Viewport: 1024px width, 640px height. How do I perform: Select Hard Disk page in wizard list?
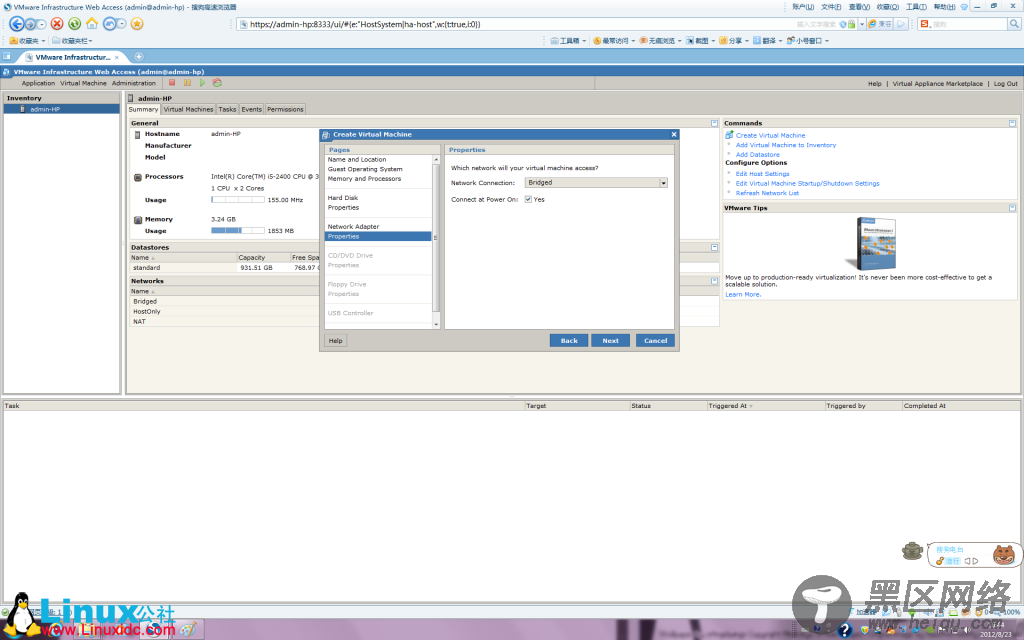(x=343, y=198)
